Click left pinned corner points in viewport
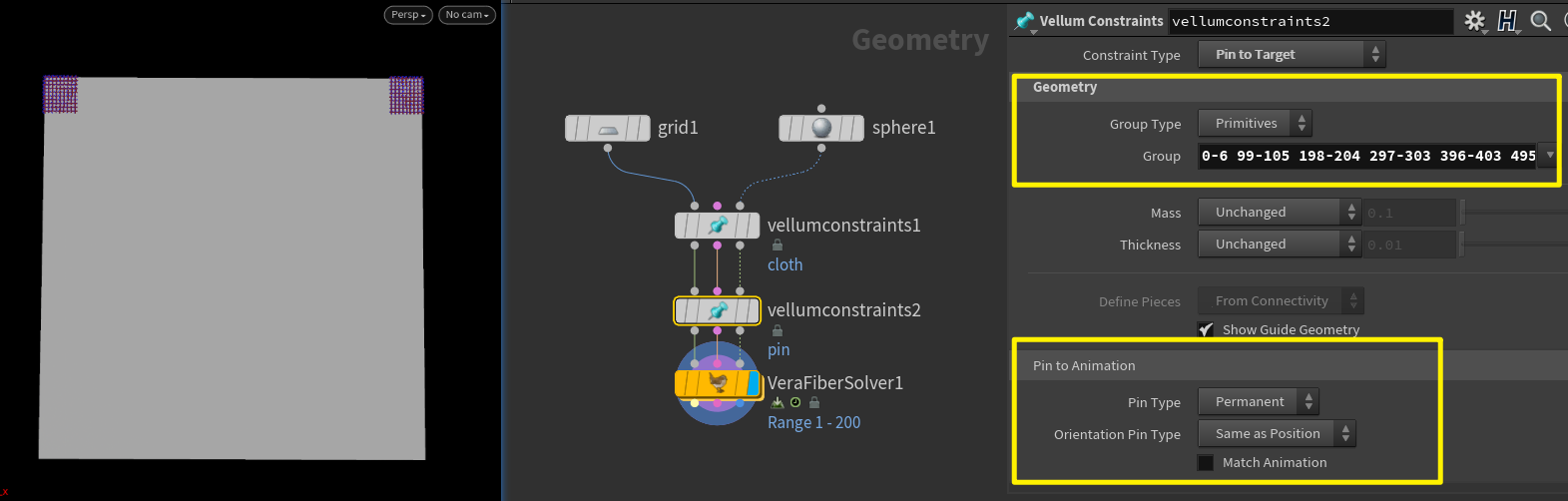 (60, 95)
